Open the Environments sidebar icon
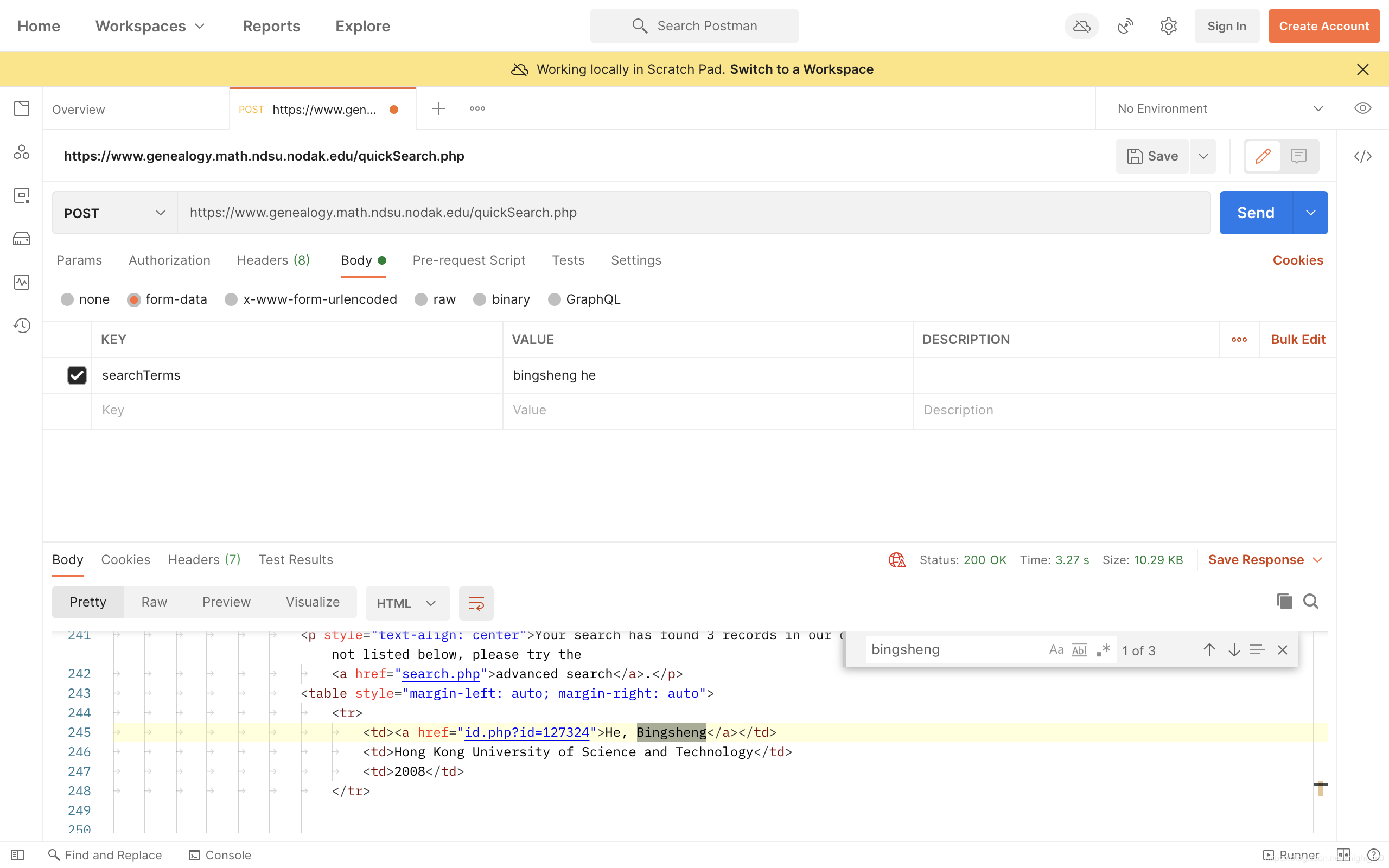The image size is (1389, 868). (22, 195)
